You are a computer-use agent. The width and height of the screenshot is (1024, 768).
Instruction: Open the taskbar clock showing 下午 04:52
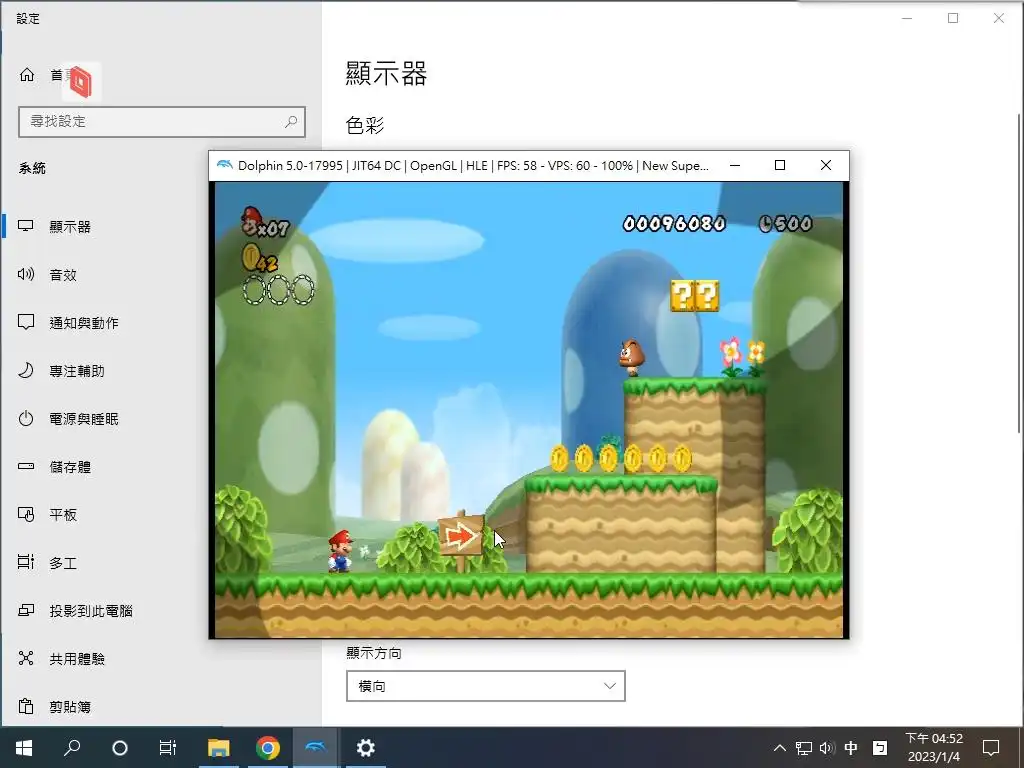[934, 748]
